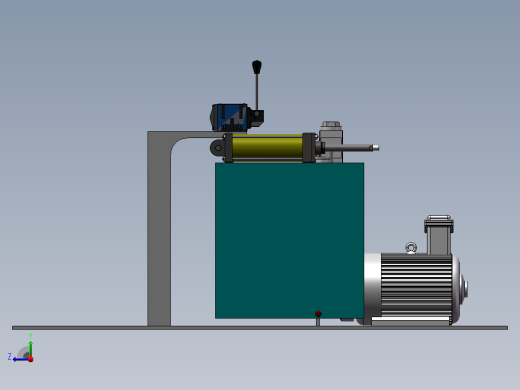Screen dimensions: 520x390
Task: Select the lifting eye bolt on the motor
Action: tap(411, 248)
